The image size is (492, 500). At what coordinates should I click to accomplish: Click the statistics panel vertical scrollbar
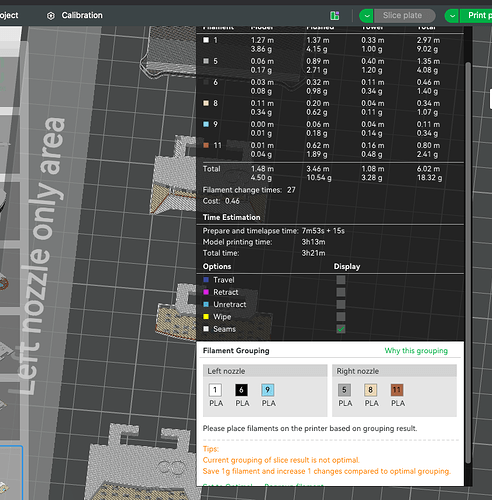[x=468, y=262]
